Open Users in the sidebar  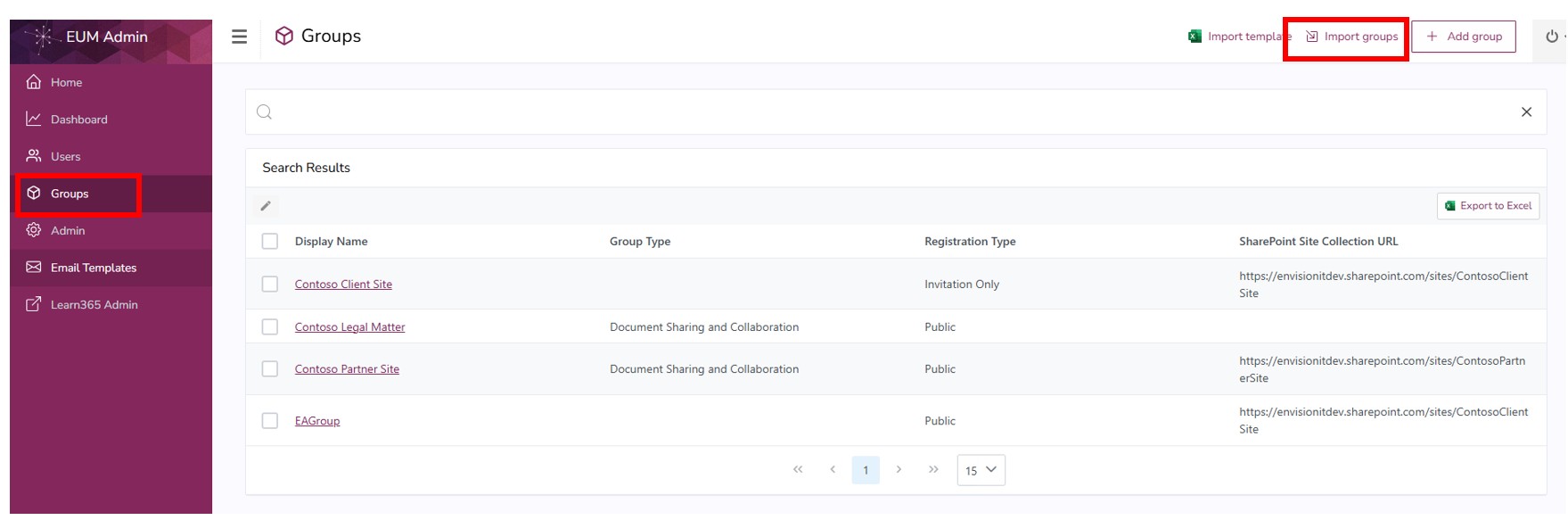click(111, 156)
